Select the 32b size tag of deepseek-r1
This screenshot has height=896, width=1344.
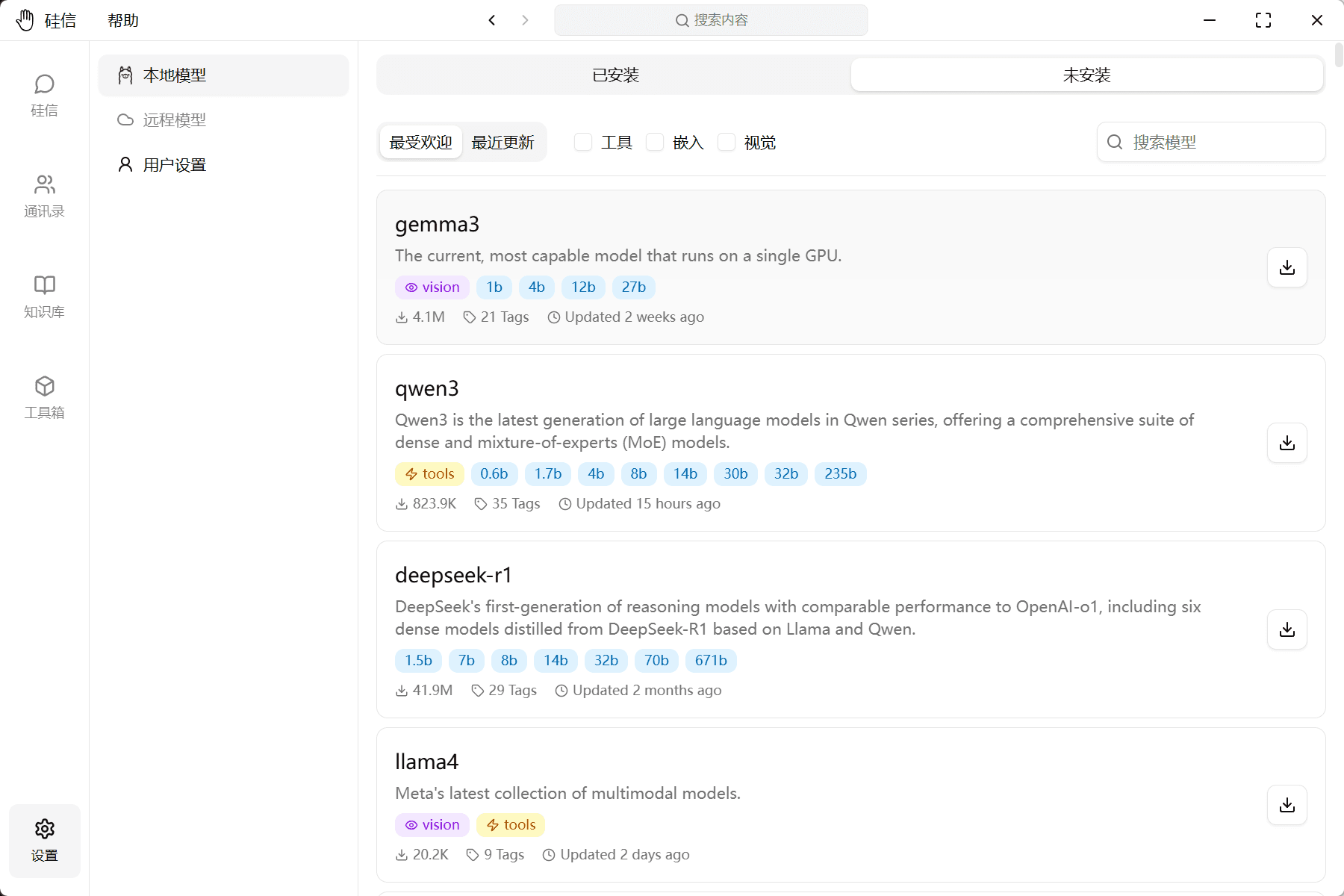coord(606,661)
